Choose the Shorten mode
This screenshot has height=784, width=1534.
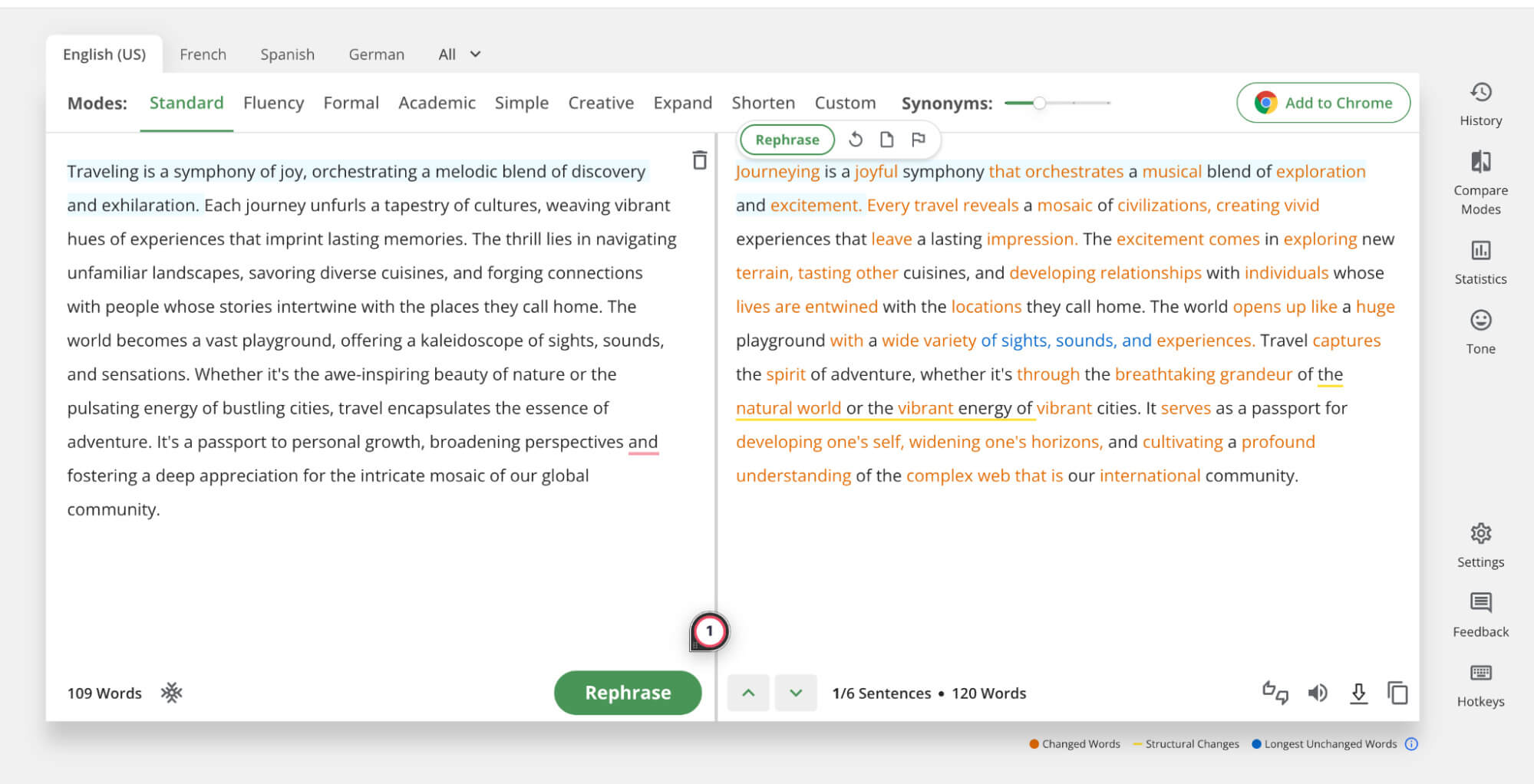[763, 103]
